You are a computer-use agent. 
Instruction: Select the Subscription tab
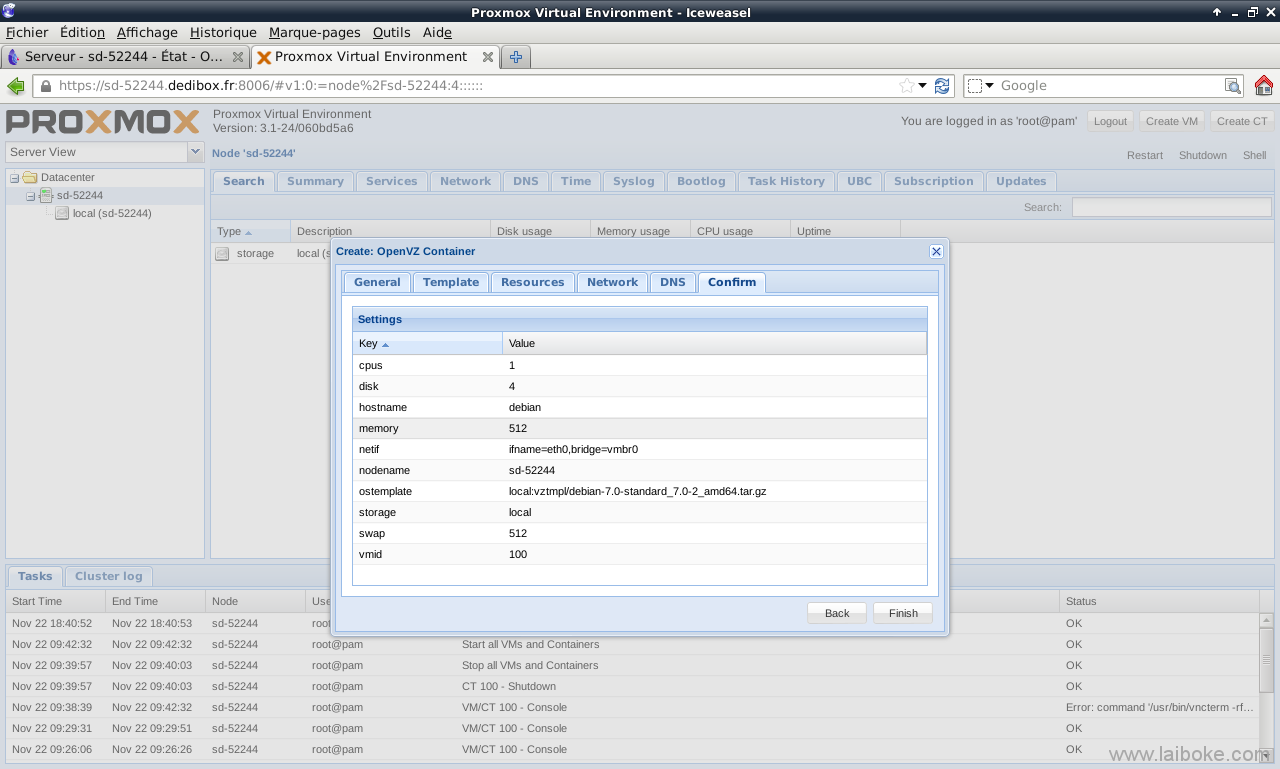(934, 181)
